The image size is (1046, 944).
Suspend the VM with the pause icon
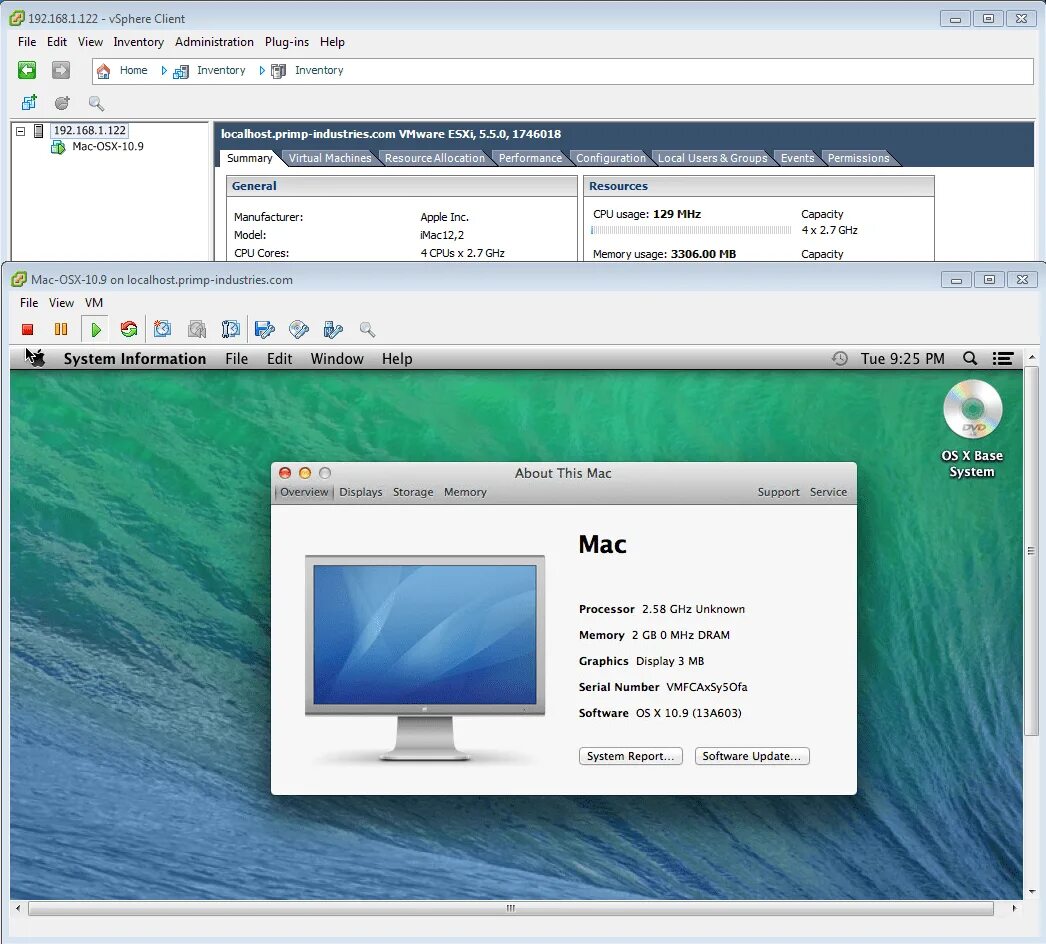pos(61,329)
